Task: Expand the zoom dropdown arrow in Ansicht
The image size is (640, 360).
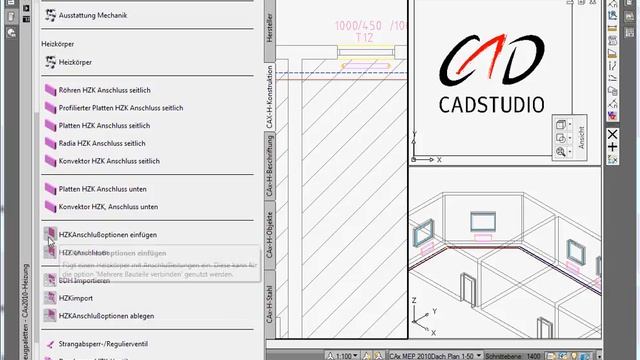Action: [570, 152]
